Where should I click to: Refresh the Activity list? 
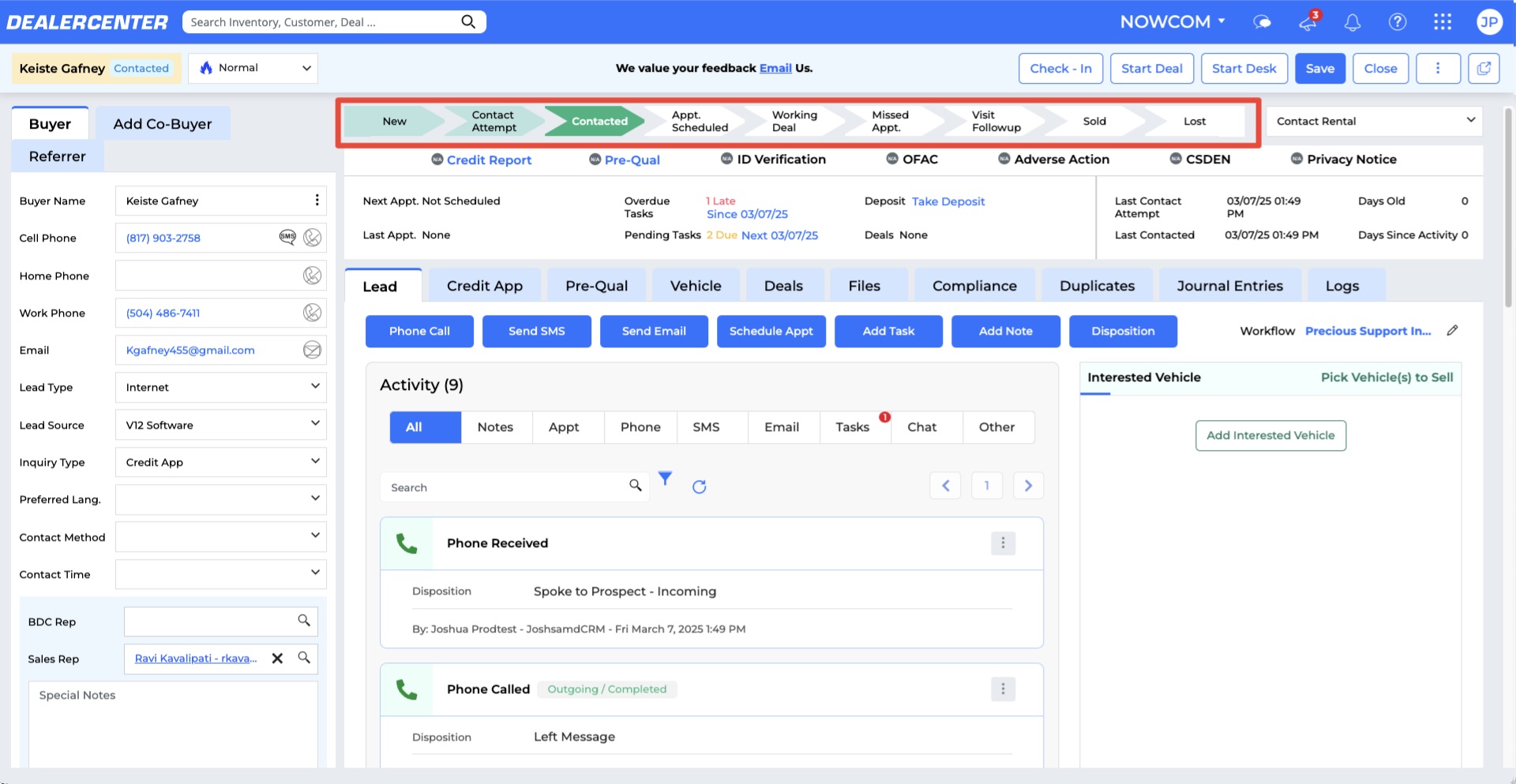coord(699,486)
